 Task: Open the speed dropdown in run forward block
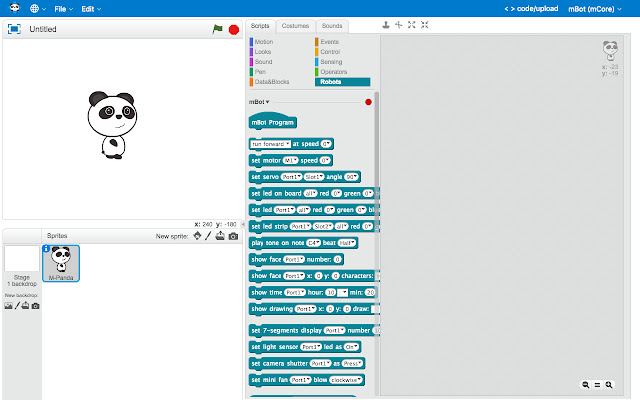[x=326, y=144]
